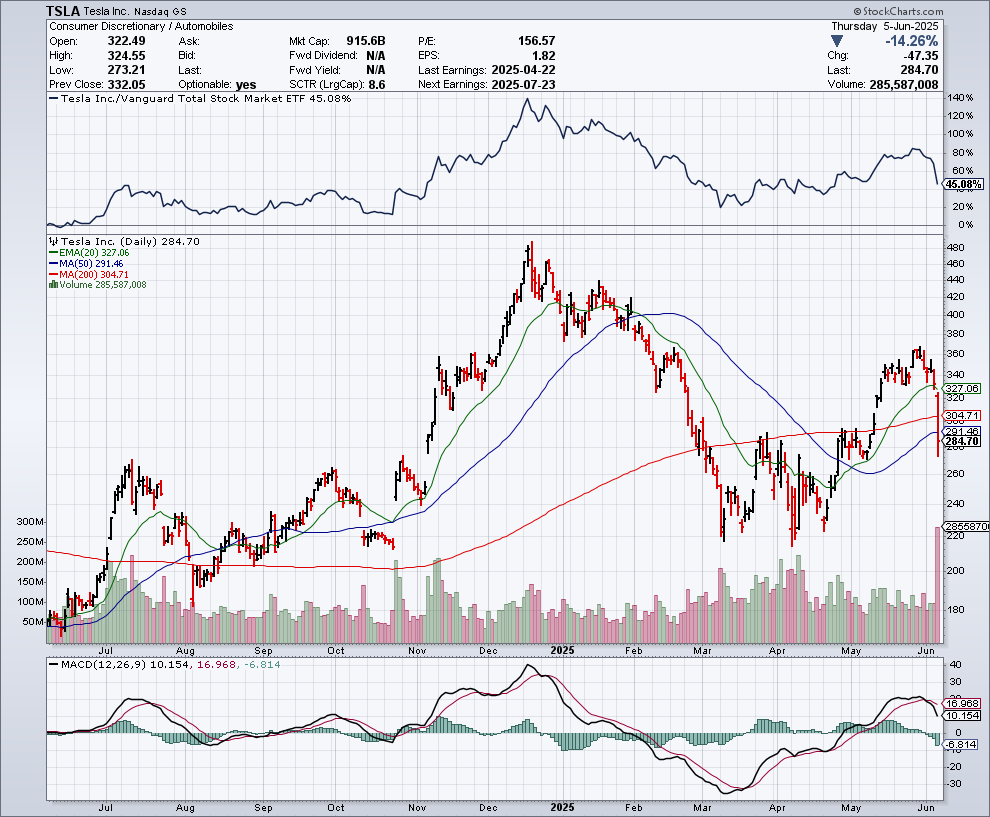
Task: Click the blue 291.46 tag on price axis
Action: (962, 431)
